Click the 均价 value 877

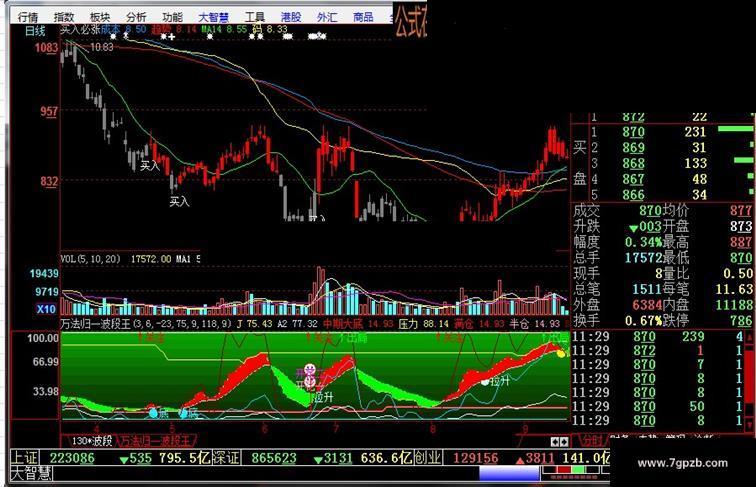pyautogui.click(x=741, y=211)
